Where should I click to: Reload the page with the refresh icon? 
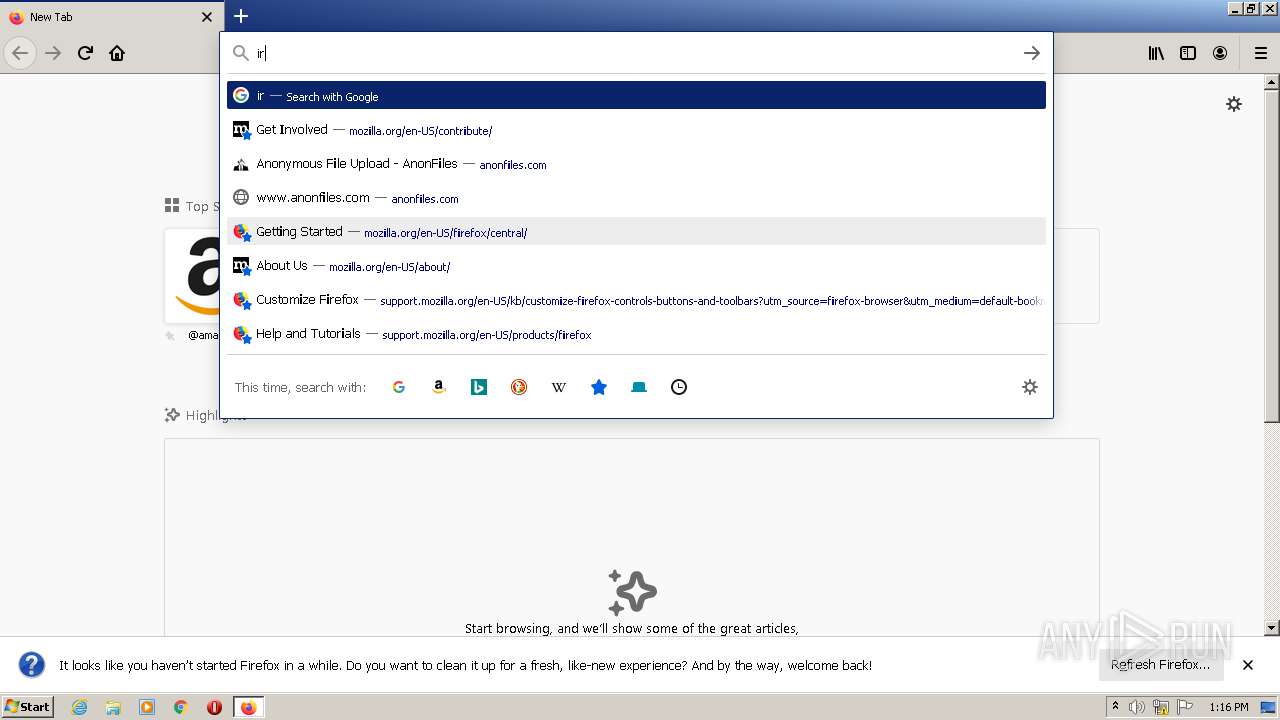(x=86, y=53)
